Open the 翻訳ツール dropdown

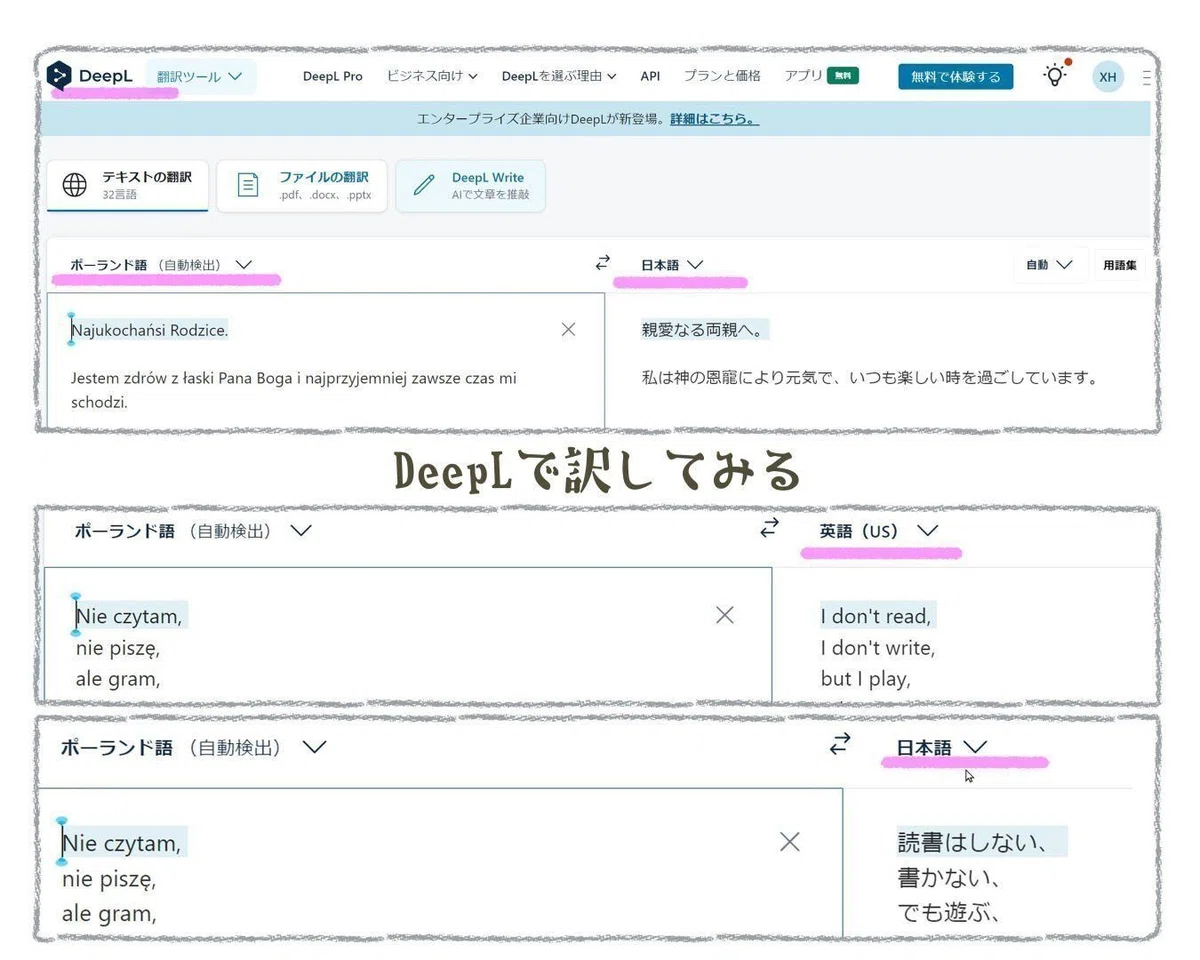click(x=200, y=76)
